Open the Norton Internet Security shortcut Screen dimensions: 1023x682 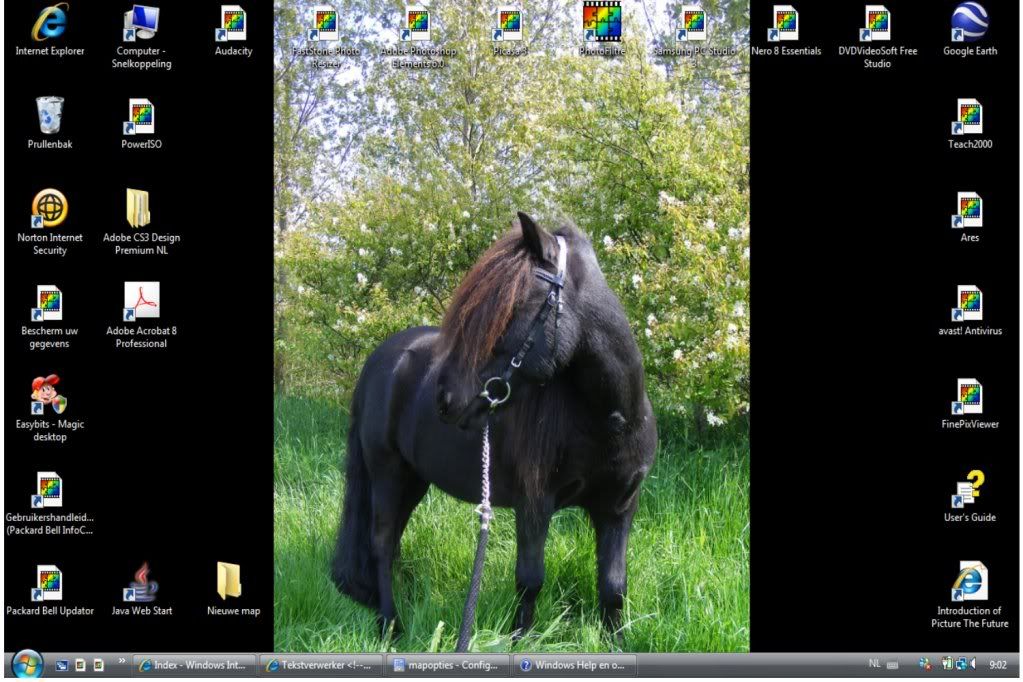click(49, 210)
